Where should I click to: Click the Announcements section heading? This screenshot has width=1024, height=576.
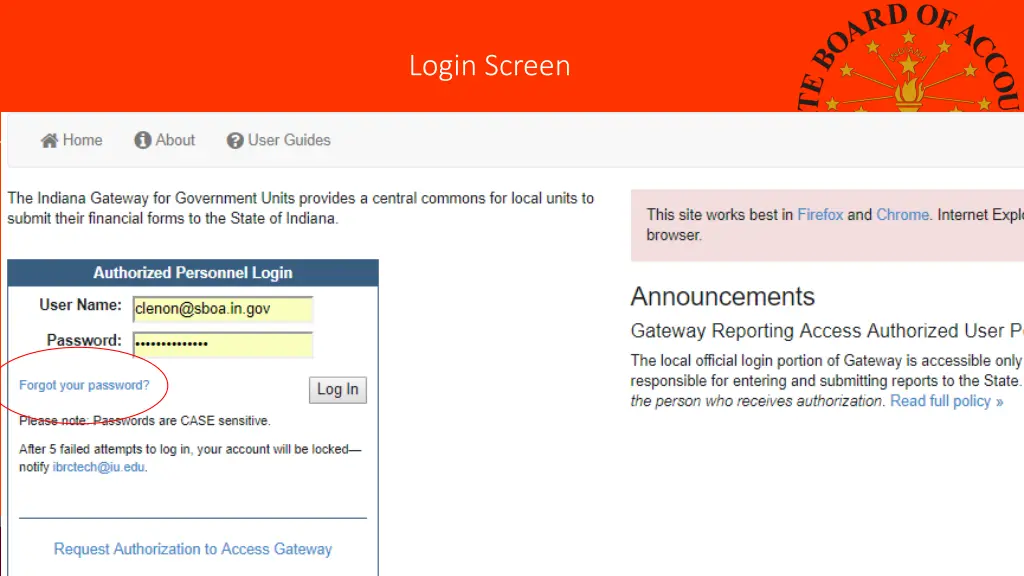[723, 297]
